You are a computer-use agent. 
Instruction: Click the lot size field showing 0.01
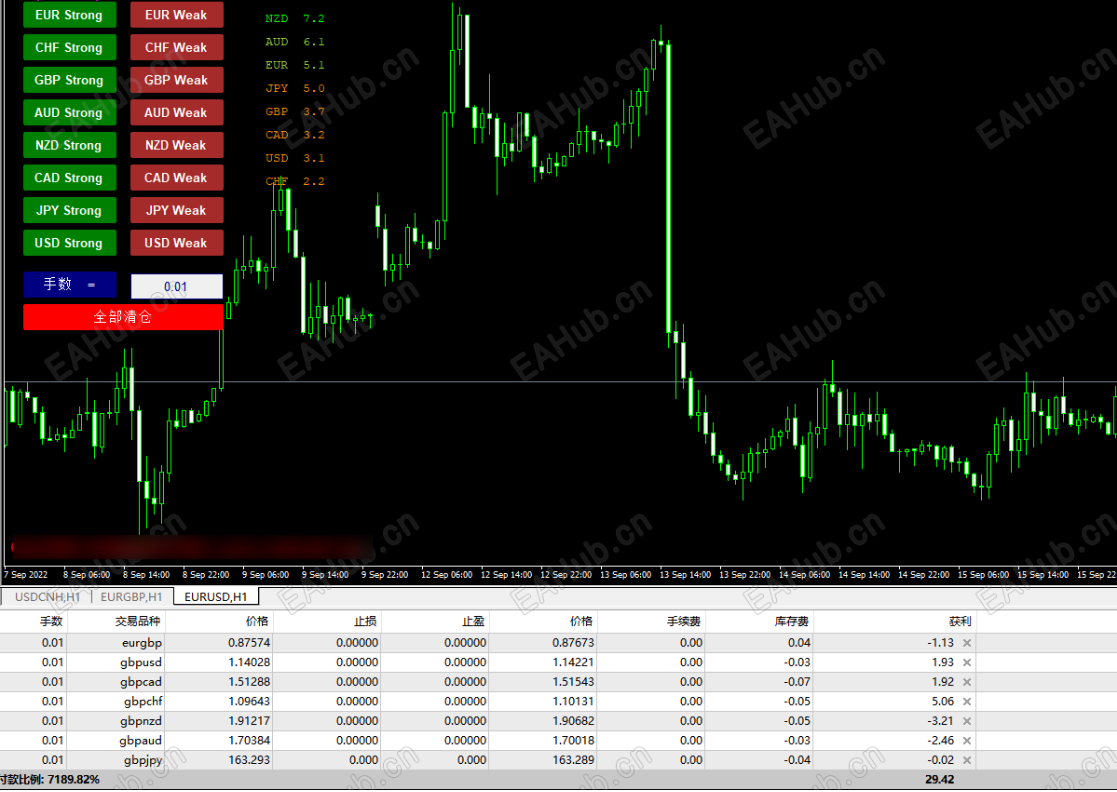click(177, 286)
